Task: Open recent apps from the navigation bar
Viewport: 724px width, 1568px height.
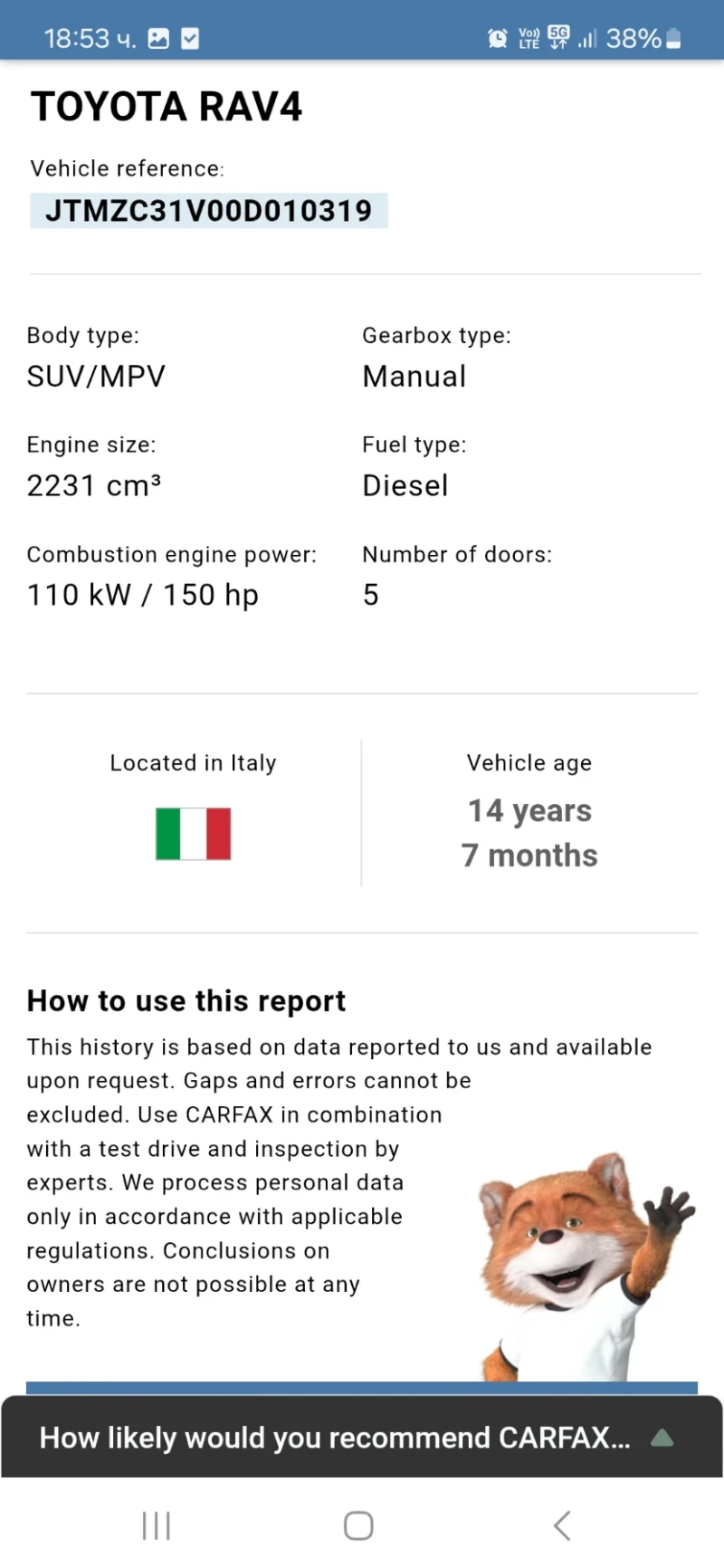Action: 156,1525
